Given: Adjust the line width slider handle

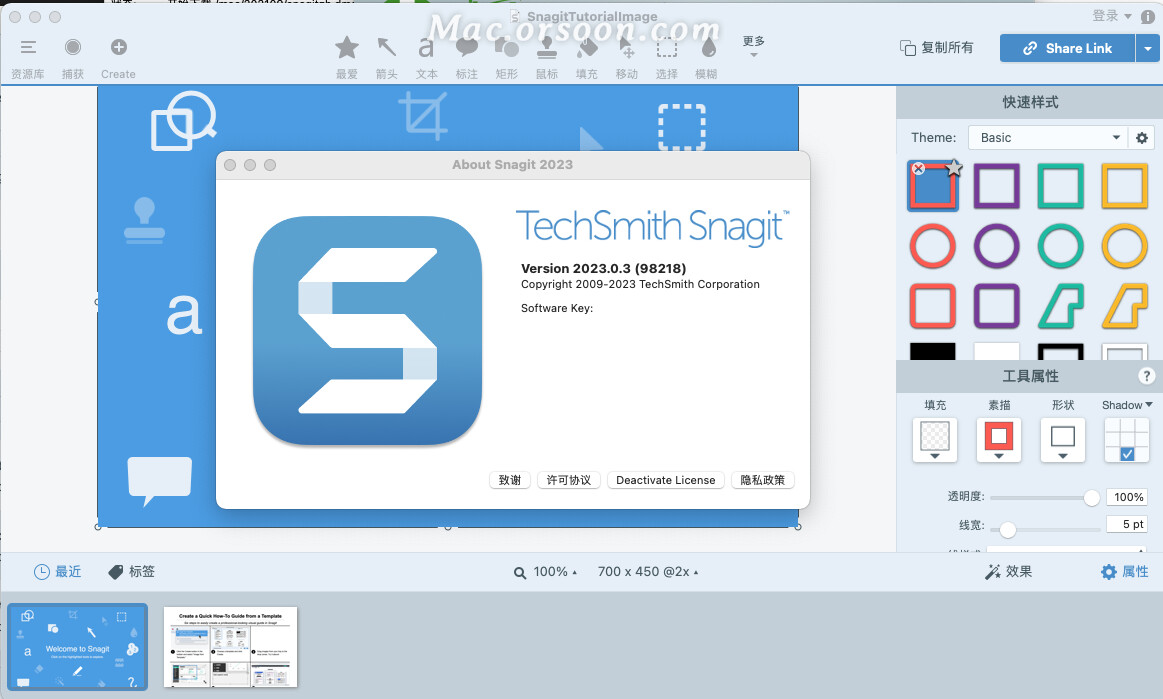Looking at the screenshot, I should pos(1007,530).
